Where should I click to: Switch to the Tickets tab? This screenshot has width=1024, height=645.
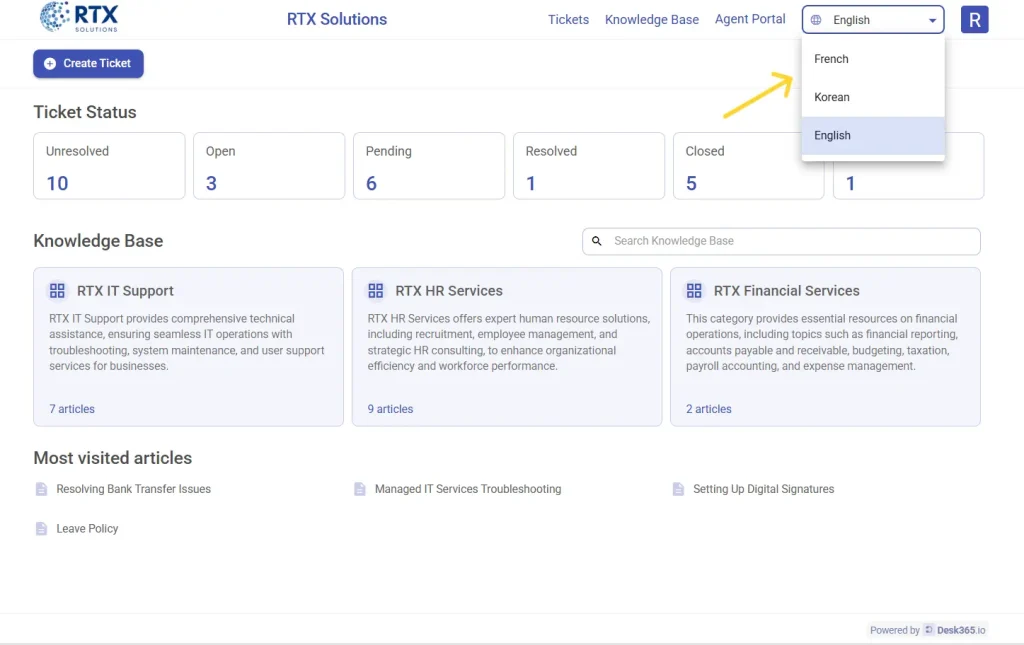pos(568,19)
